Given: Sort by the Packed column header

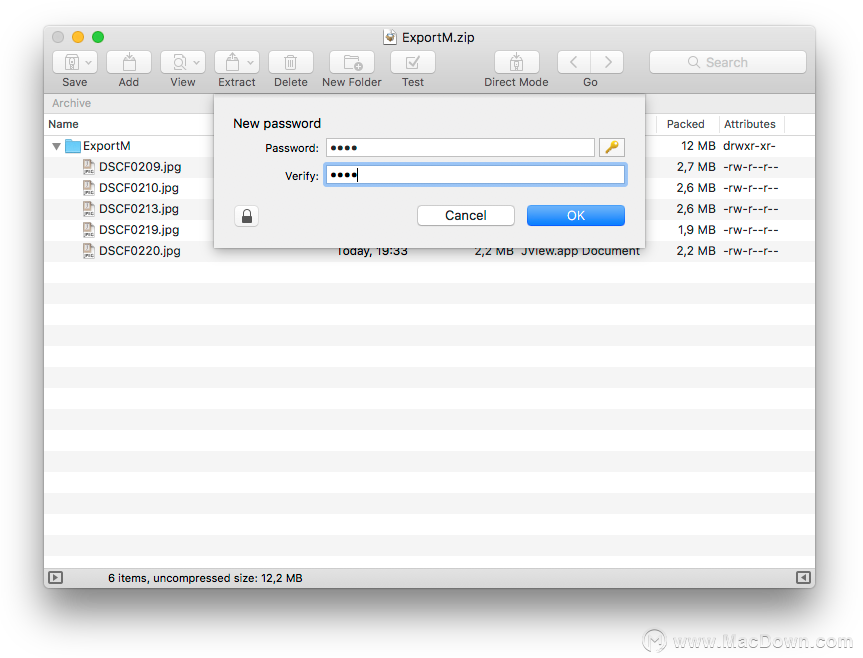Looking at the screenshot, I should tap(685, 124).
